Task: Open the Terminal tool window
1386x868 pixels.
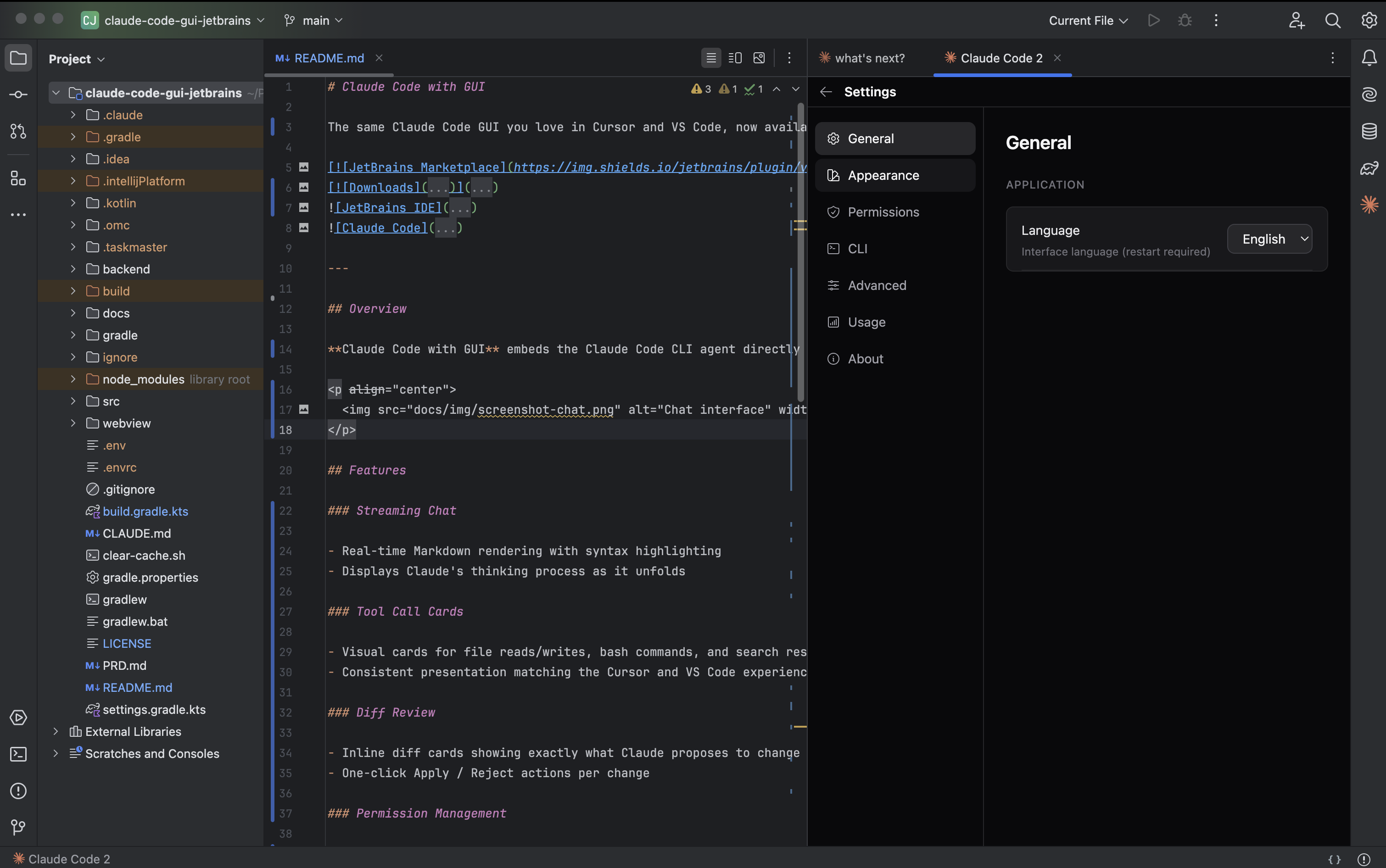Action: (x=18, y=754)
